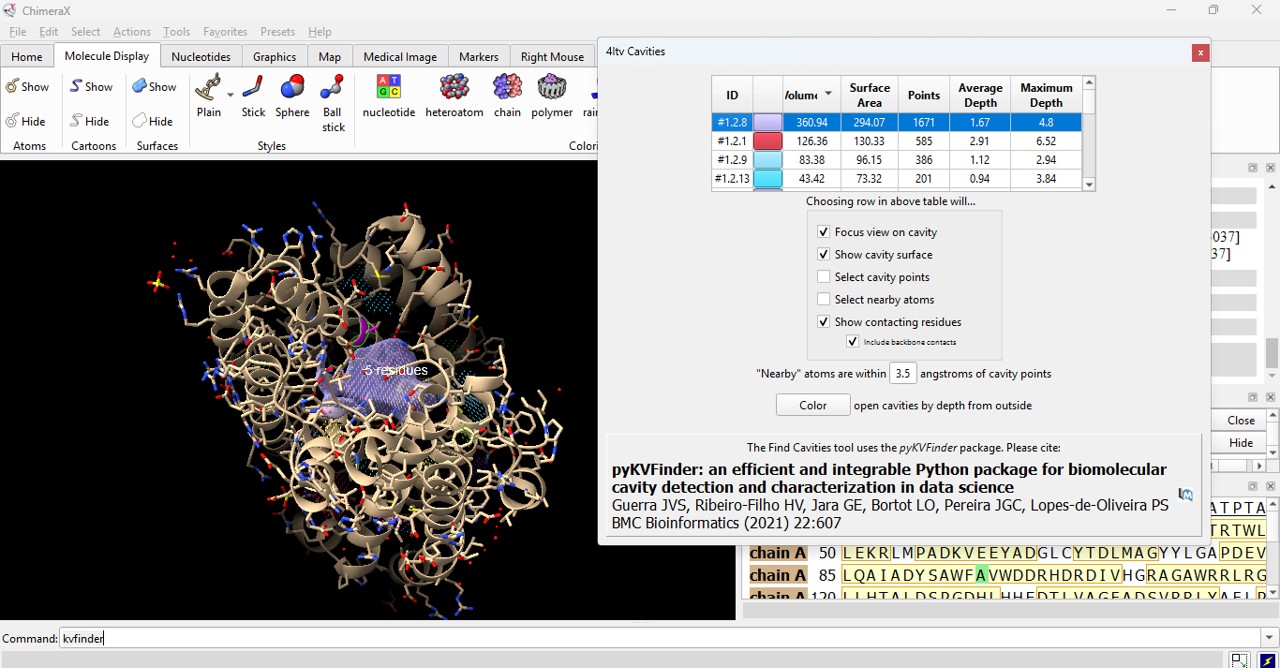Enable Select cavity points checkbox
The width and height of the screenshot is (1280, 668).
pos(824,277)
